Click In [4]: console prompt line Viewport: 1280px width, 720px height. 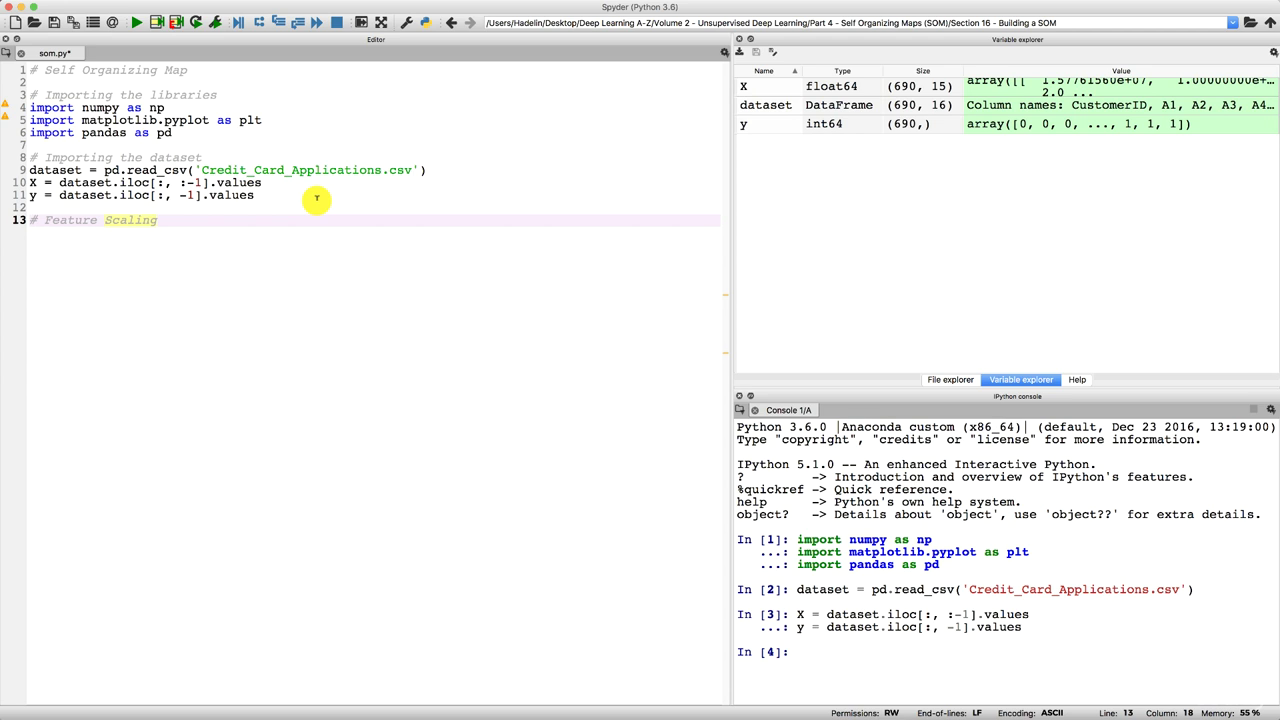762,652
